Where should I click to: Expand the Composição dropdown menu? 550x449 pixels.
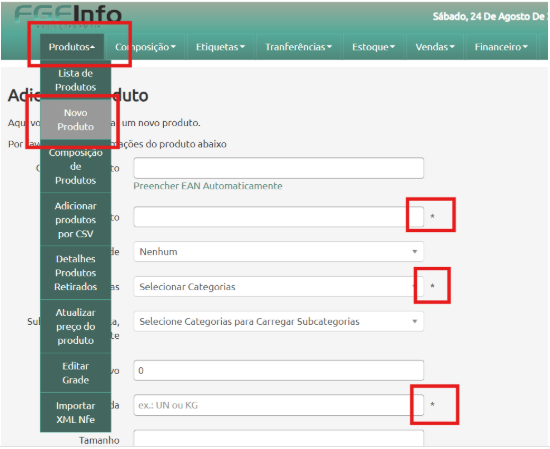pyautogui.click(x=146, y=47)
